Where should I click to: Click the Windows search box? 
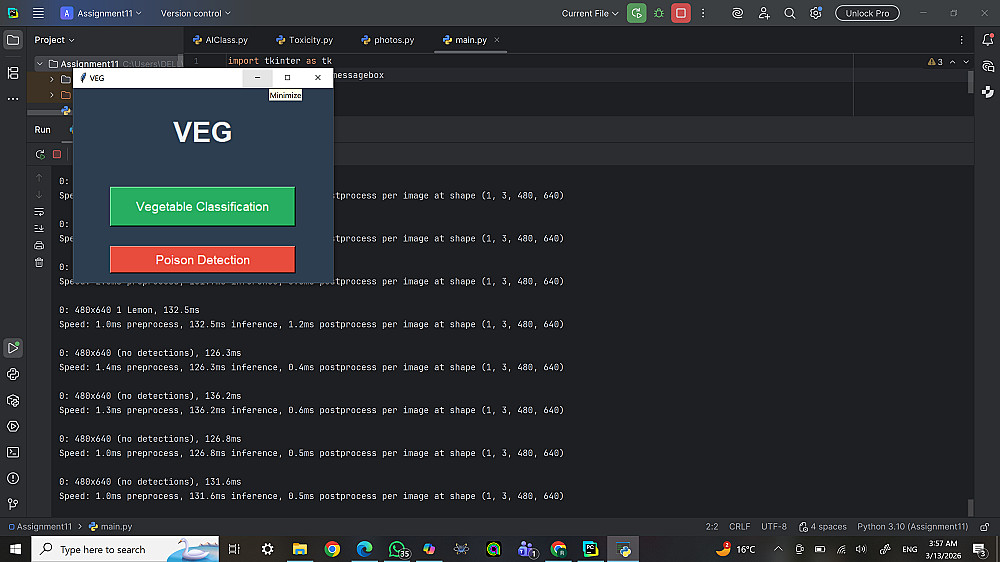click(125, 549)
